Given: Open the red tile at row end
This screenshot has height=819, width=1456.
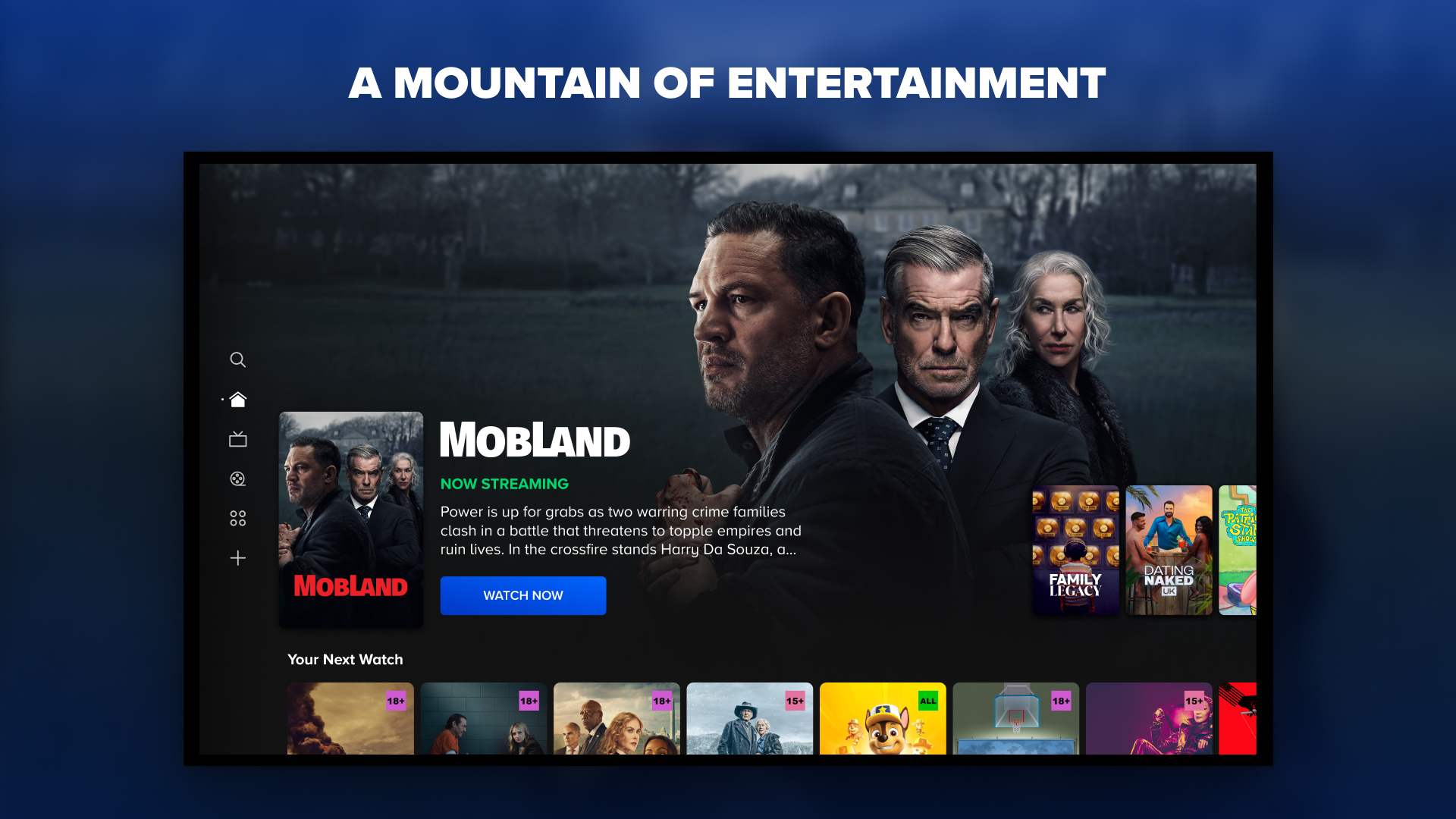Looking at the screenshot, I should (1238, 718).
